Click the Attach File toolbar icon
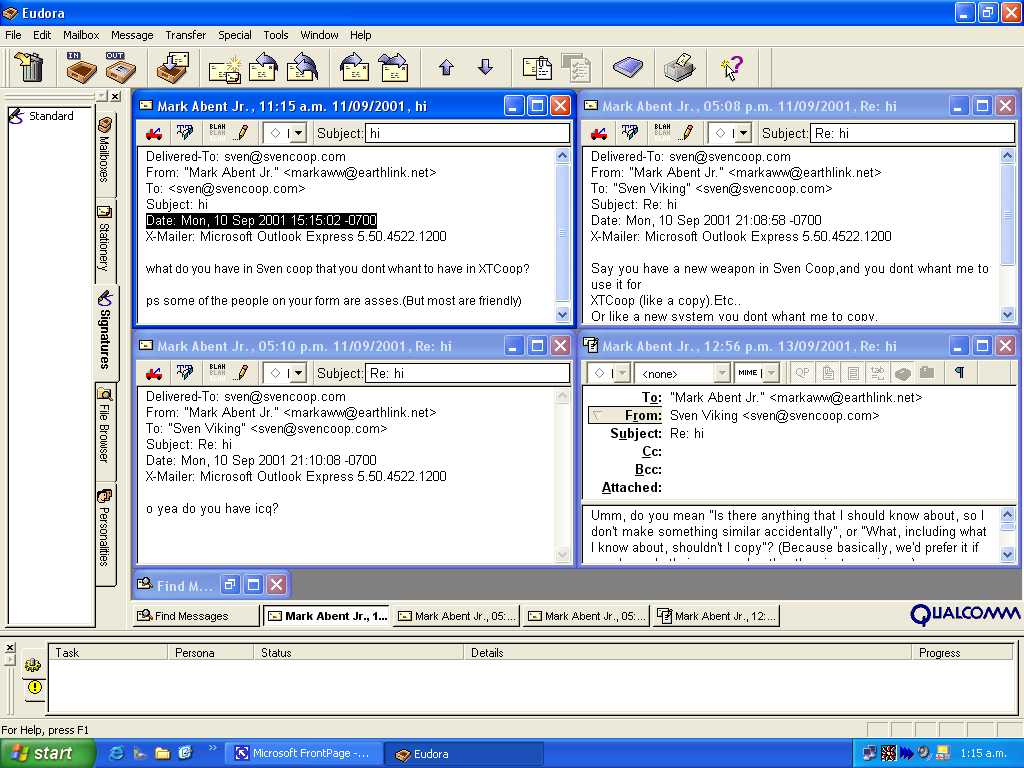 (x=537, y=67)
